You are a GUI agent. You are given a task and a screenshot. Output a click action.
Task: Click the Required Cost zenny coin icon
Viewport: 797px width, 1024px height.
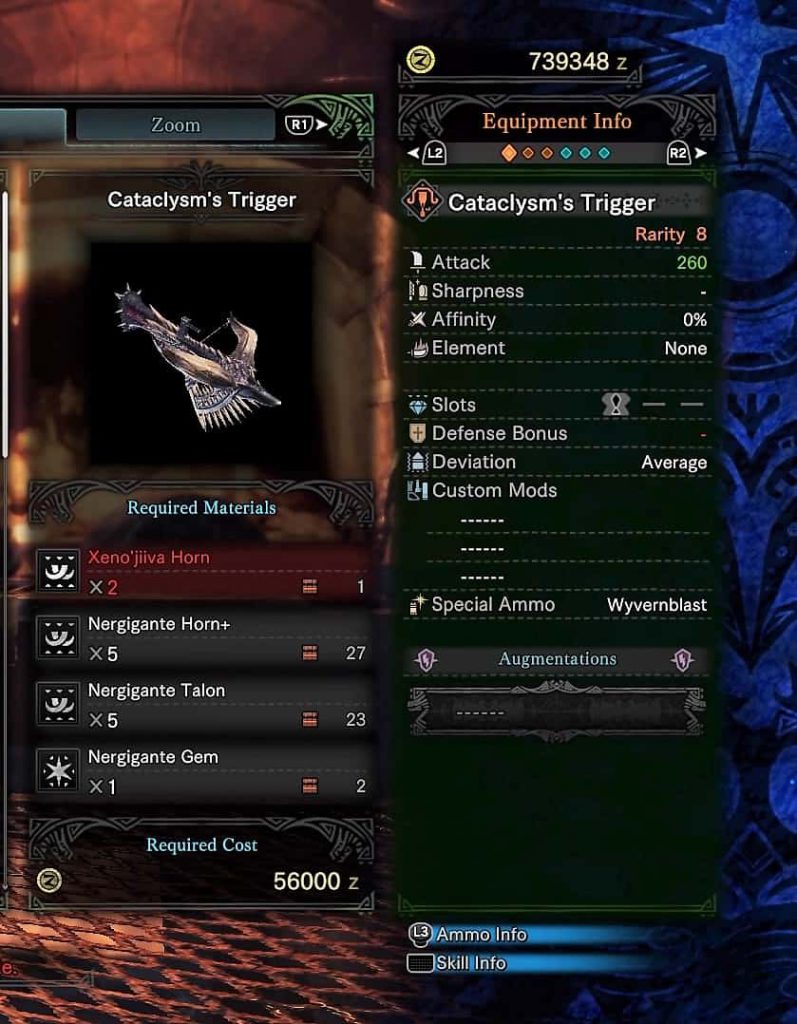click(x=50, y=880)
